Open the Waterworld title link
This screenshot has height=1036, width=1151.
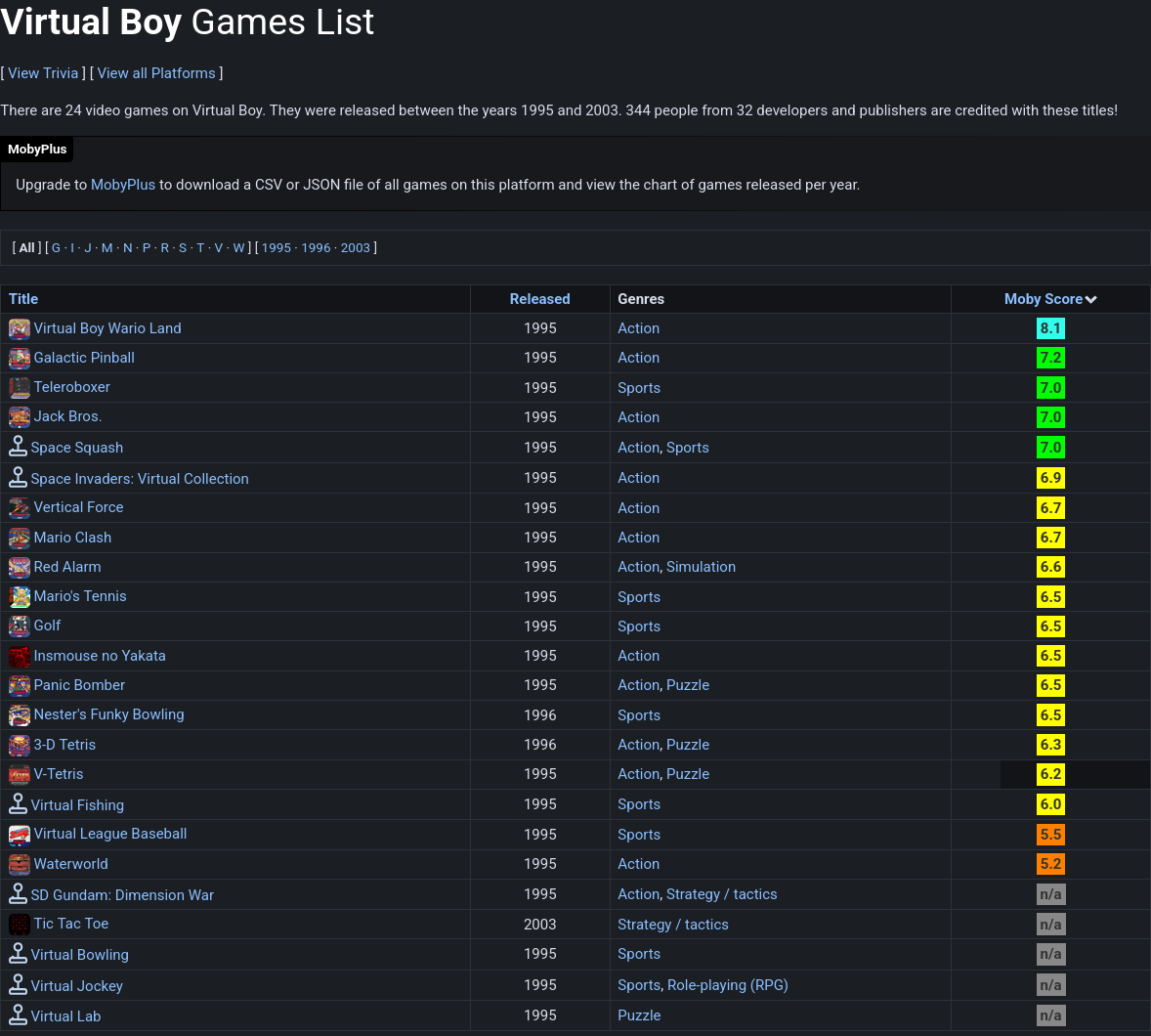(70, 863)
